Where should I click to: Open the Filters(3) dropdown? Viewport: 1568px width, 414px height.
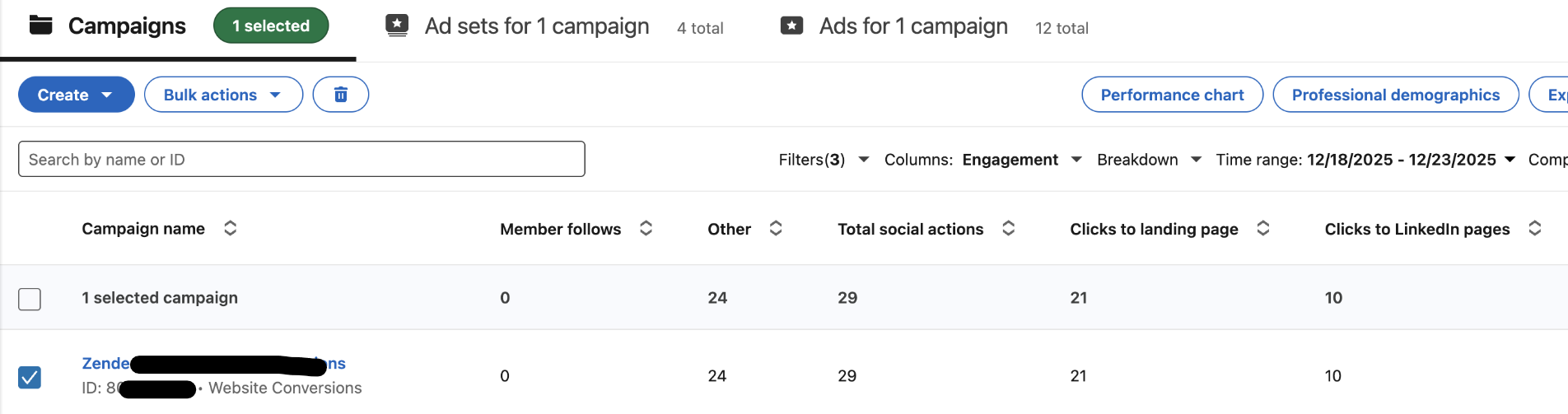(824, 160)
